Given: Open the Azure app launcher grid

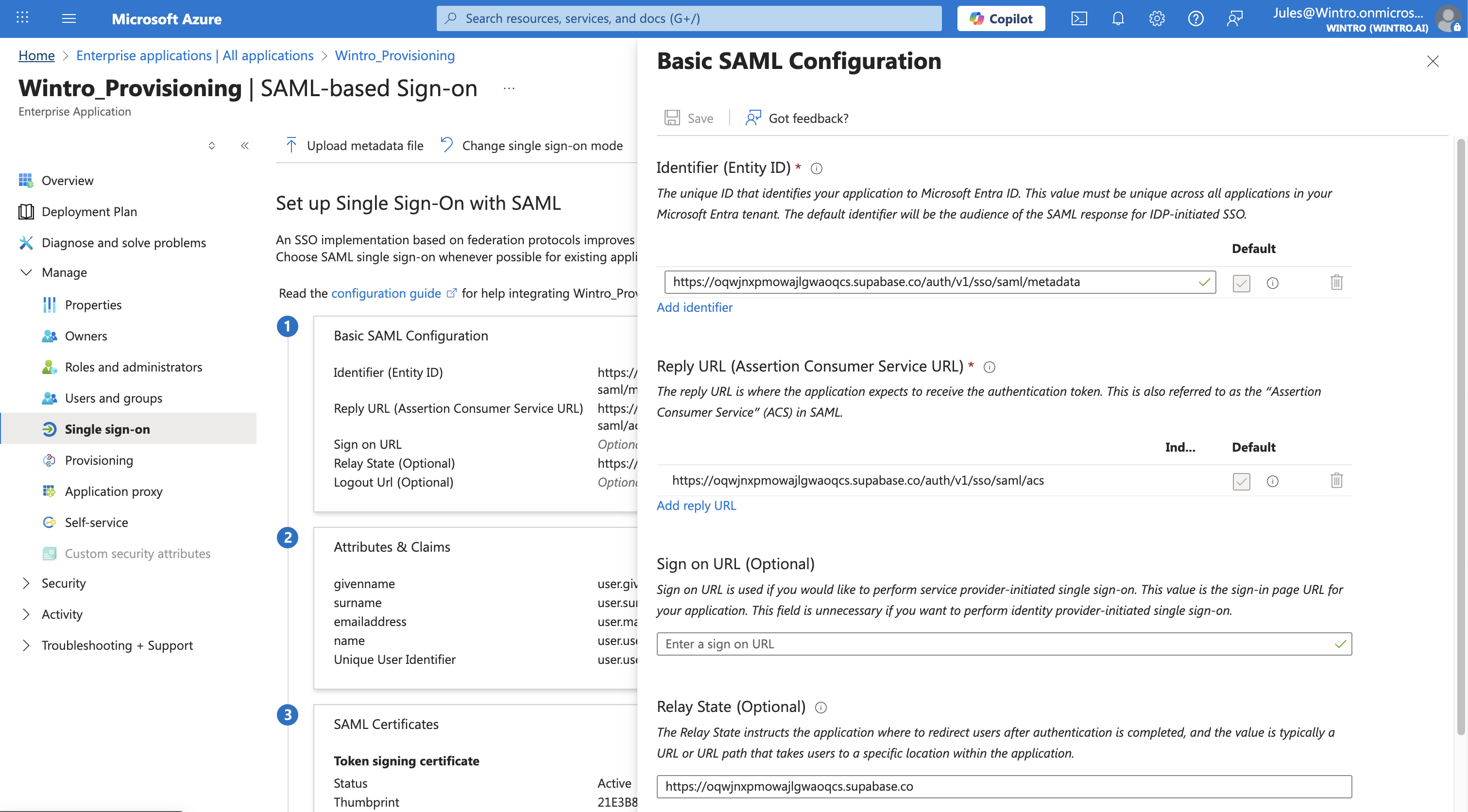Looking at the screenshot, I should click(22, 18).
